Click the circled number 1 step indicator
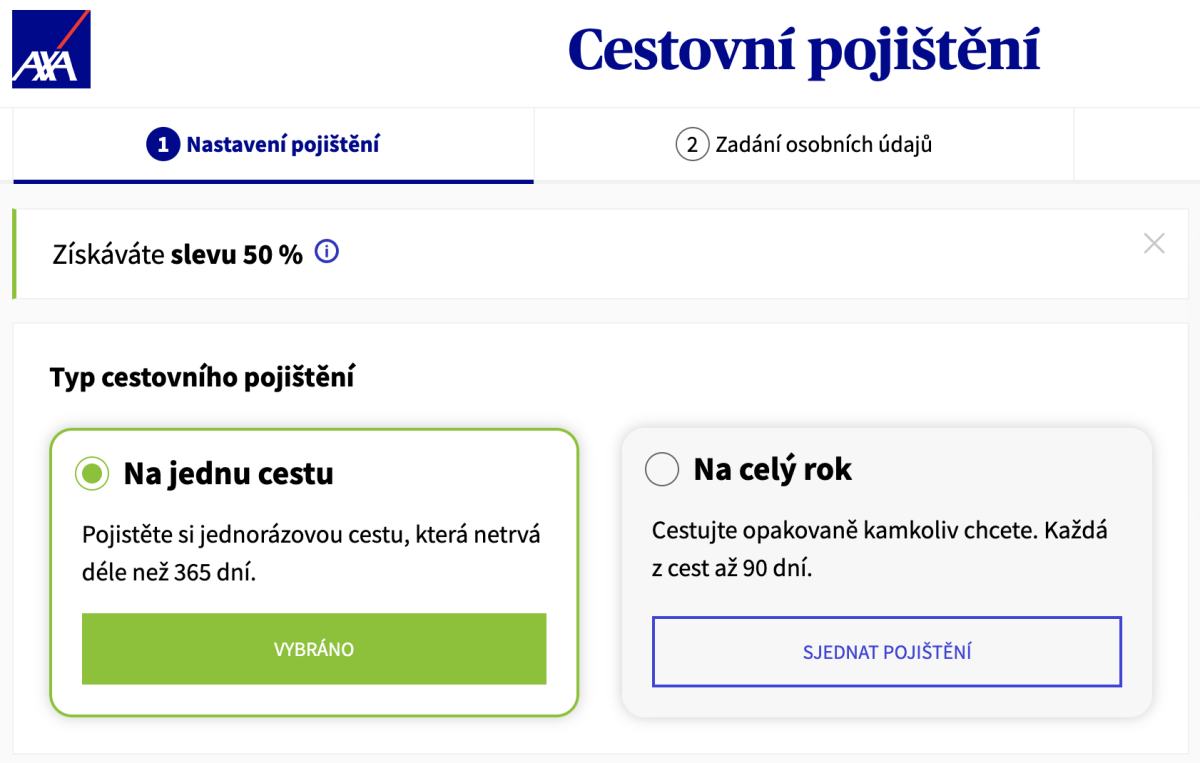Viewport: 1200px width, 763px height. pyautogui.click(x=163, y=144)
